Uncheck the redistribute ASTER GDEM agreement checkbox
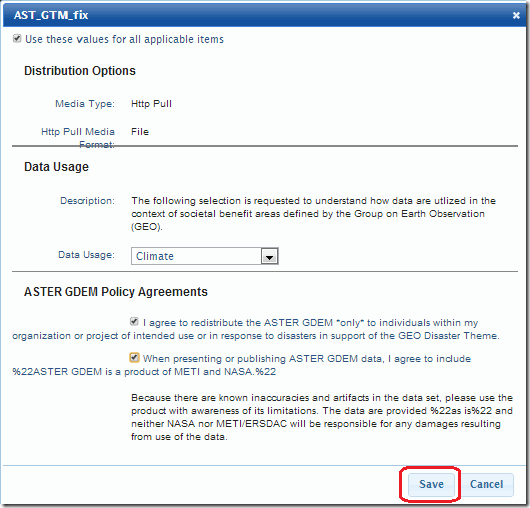Screen dimensions: 530x508 click(x=134, y=321)
